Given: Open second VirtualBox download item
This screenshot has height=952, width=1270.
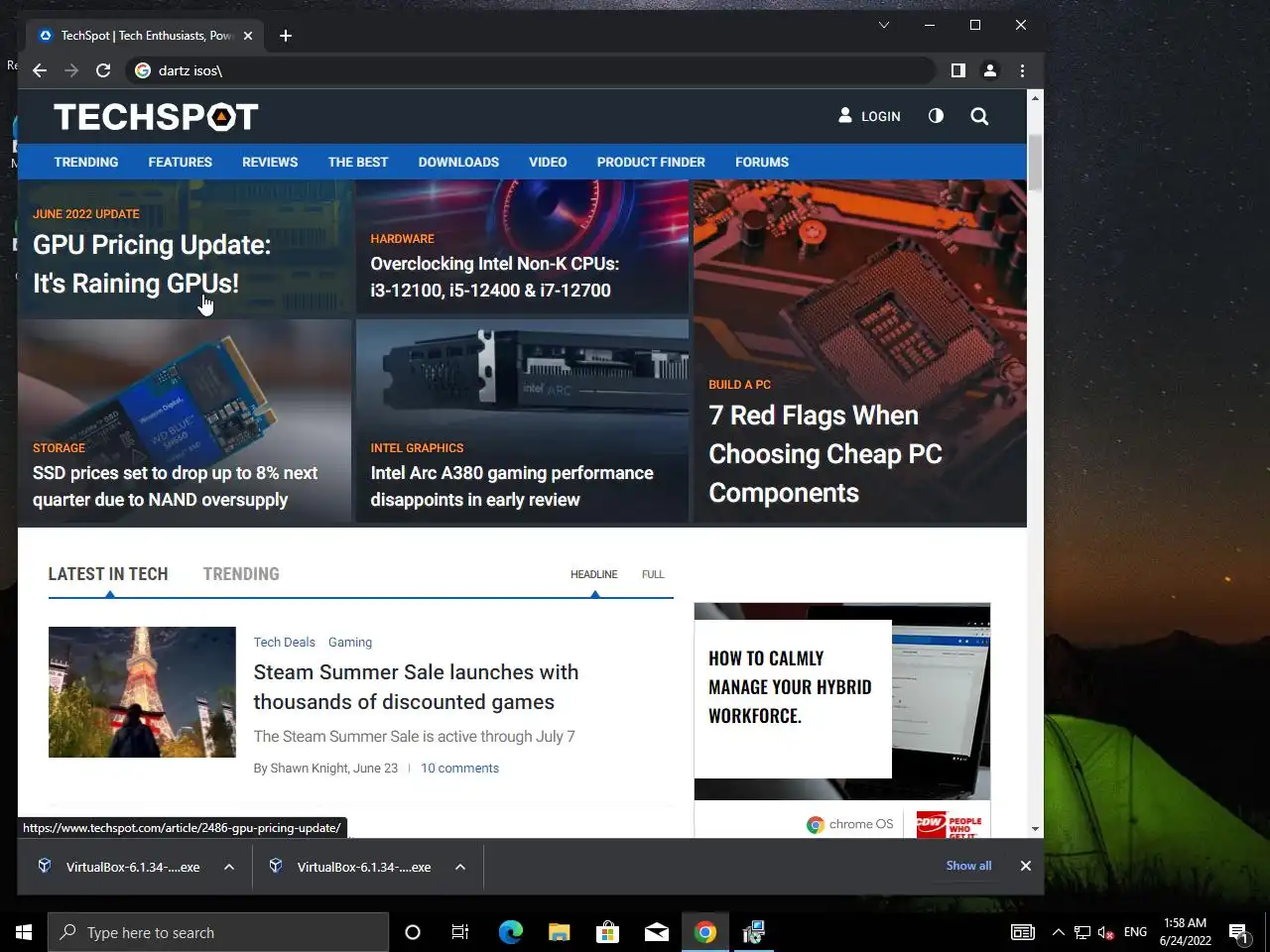Looking at the screenshot, I should 350,867.
